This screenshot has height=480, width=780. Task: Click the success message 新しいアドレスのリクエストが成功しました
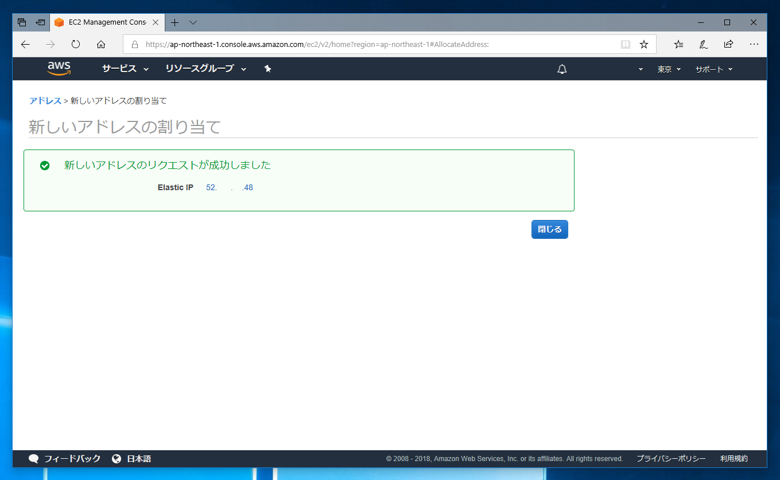pos(167,165)
